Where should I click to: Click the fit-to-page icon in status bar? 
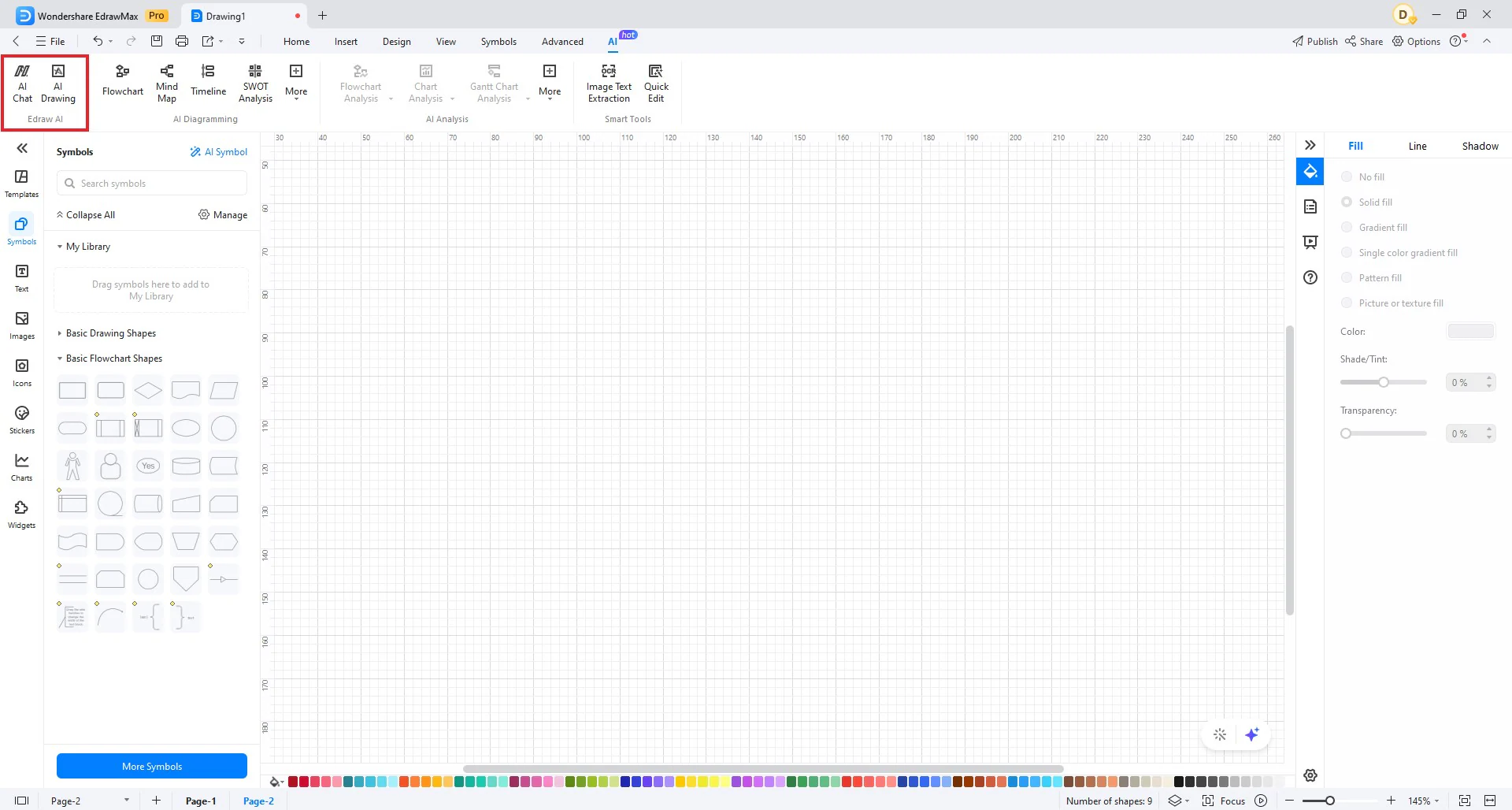pyautogui.click(x=1465, y=801)
